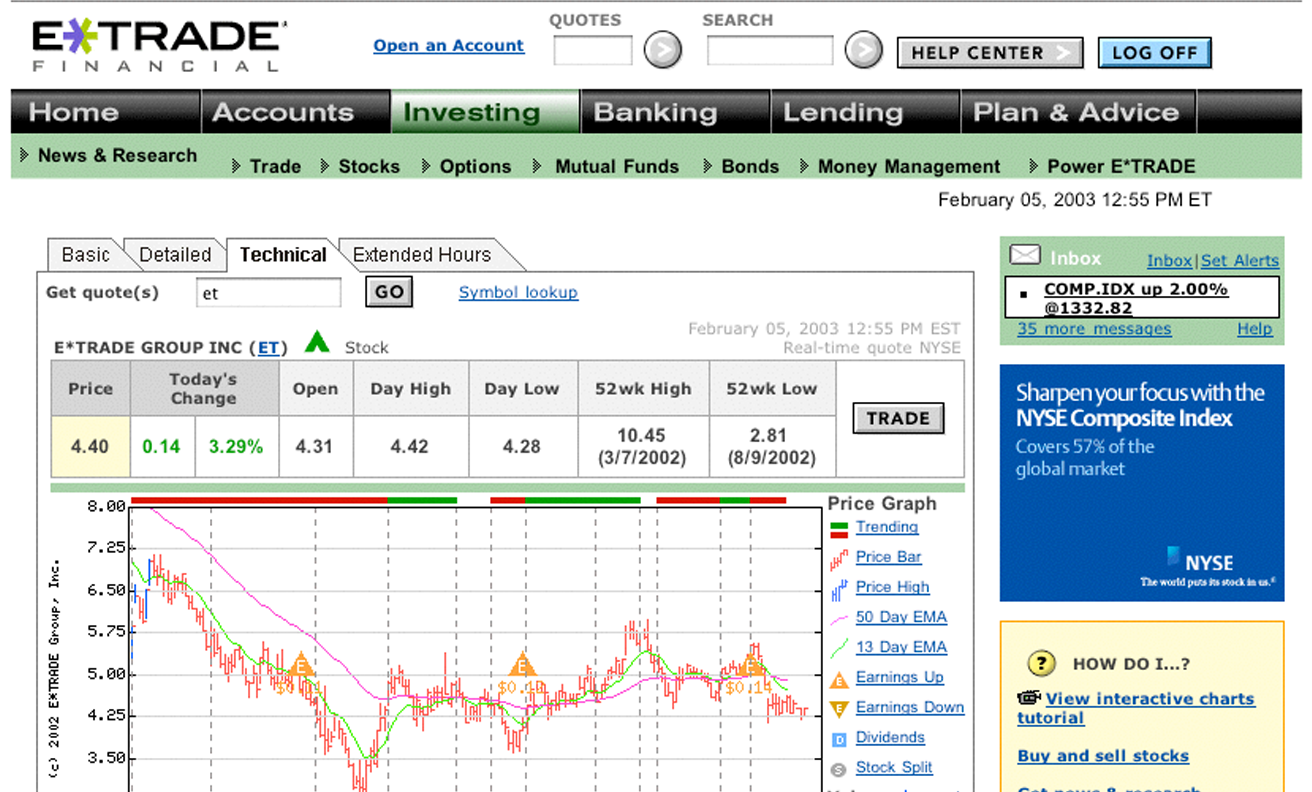The width and height of the screenshot is (1312, 792).
Task: Click the Price High legend icon
Action: click(839, 588)
